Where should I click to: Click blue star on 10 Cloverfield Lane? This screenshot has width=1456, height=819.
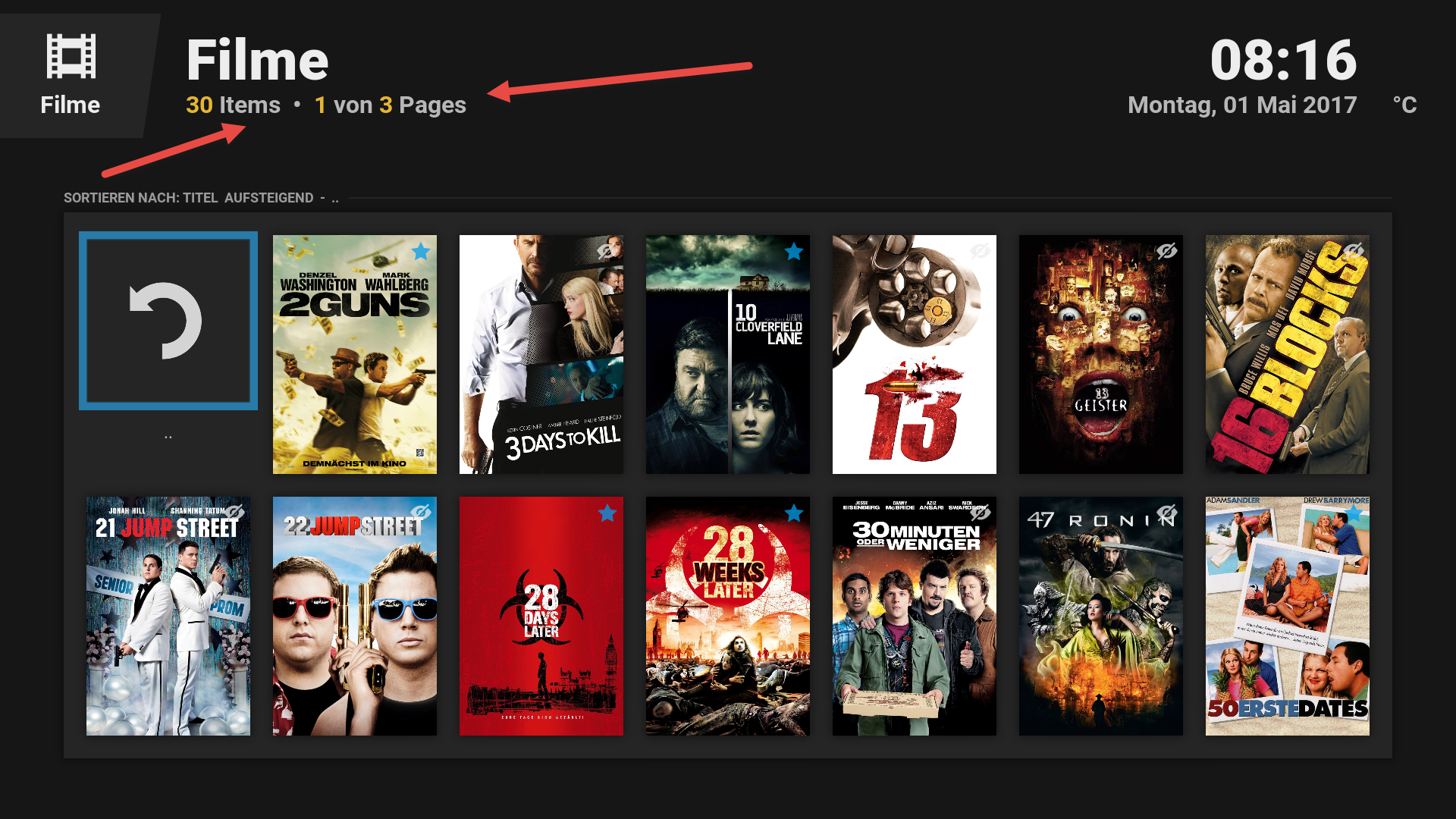click(794, 251)
